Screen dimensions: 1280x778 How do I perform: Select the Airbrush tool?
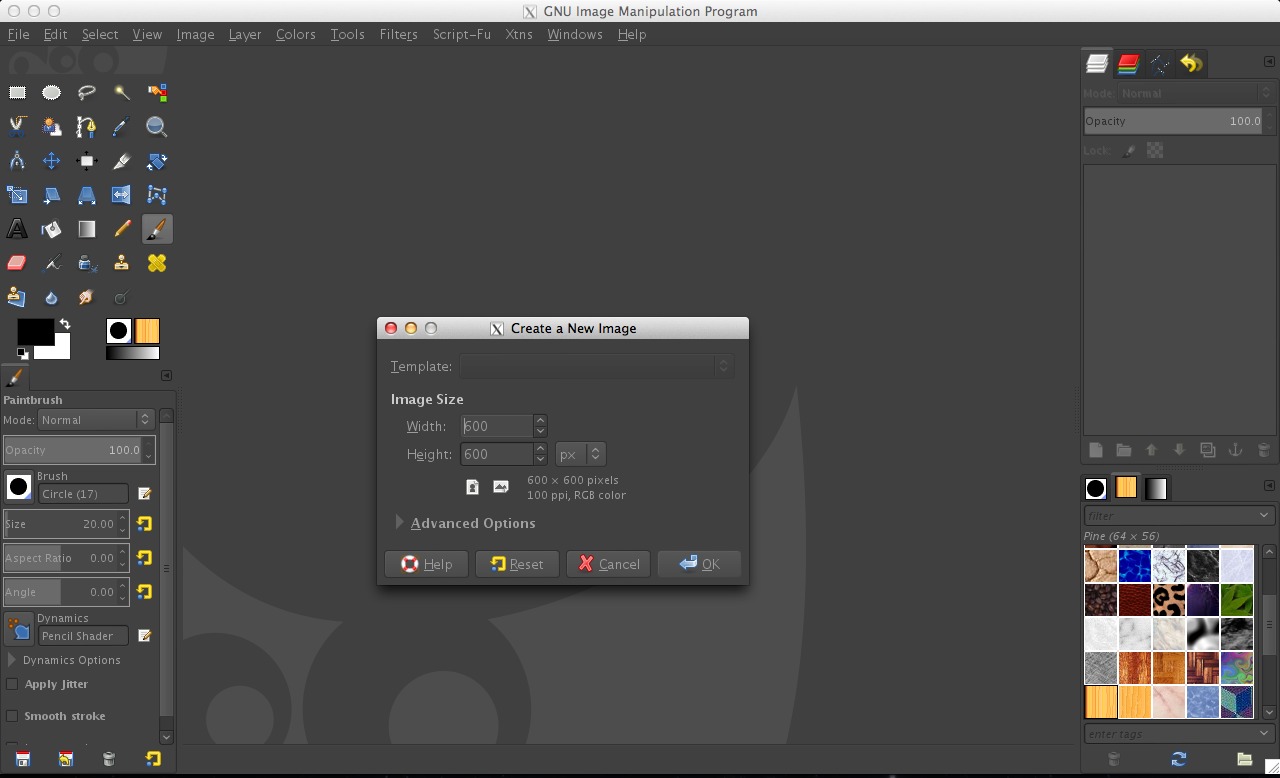coord(52,263)
